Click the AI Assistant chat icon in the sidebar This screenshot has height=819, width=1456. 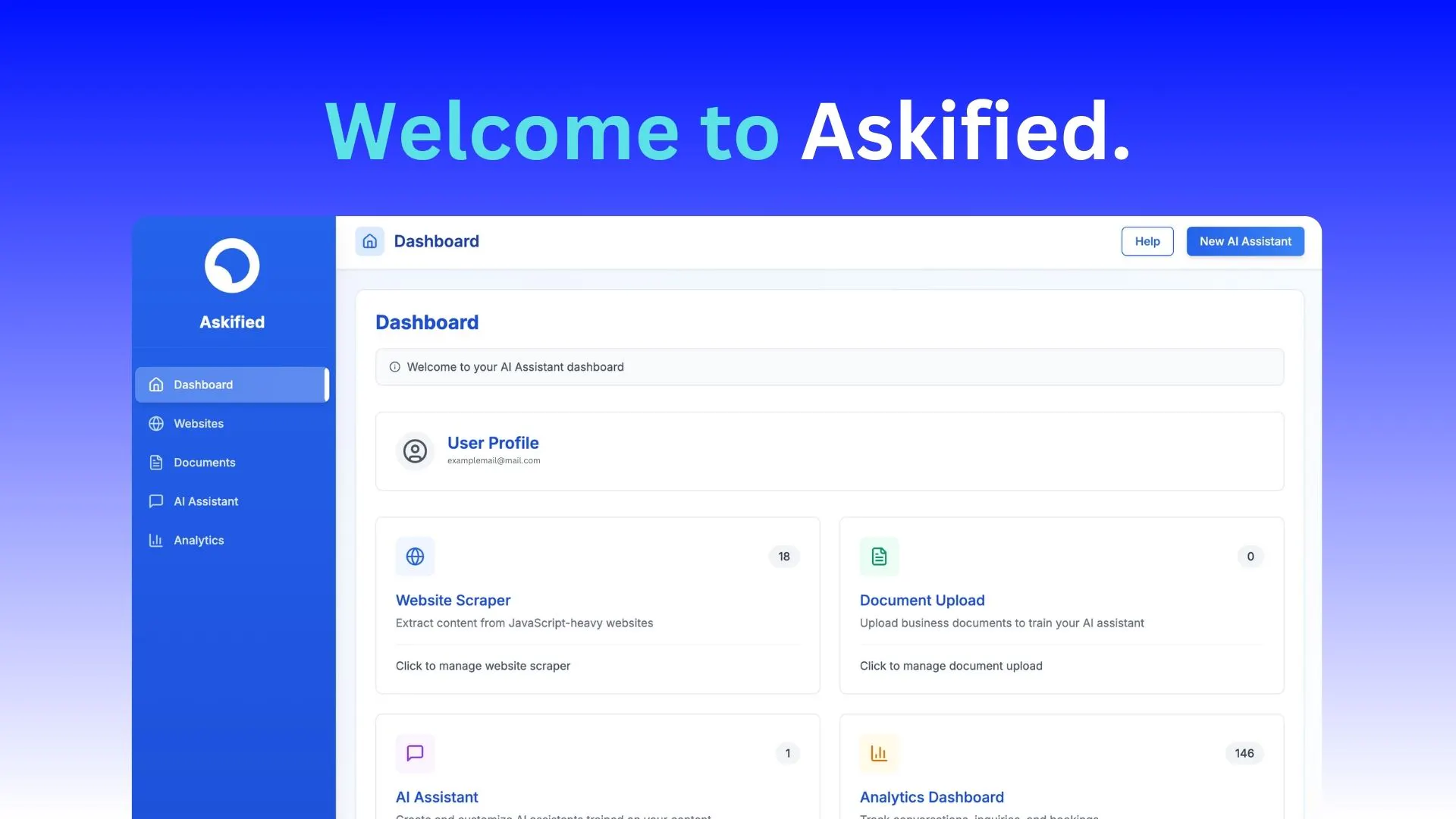tap(156, 501)
